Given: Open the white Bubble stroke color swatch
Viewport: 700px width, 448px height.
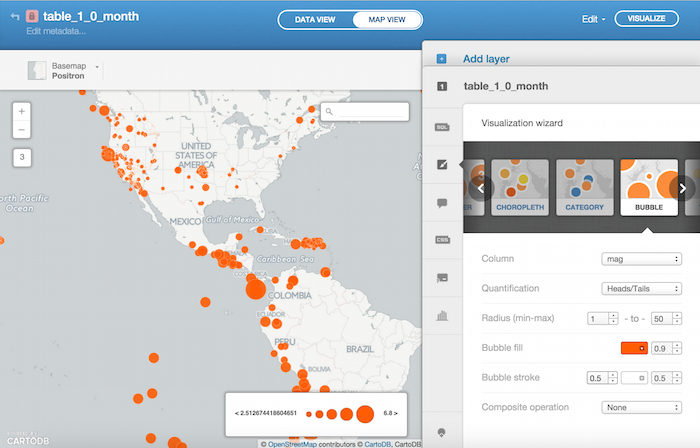Looking at the screenshot, I should coord(634,378).
